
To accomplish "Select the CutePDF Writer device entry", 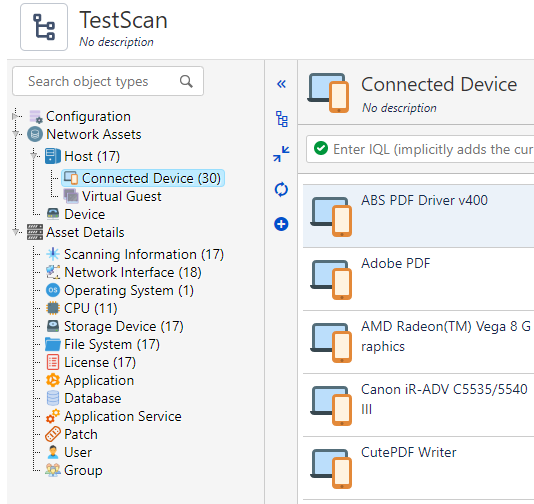I will point(418,468).
